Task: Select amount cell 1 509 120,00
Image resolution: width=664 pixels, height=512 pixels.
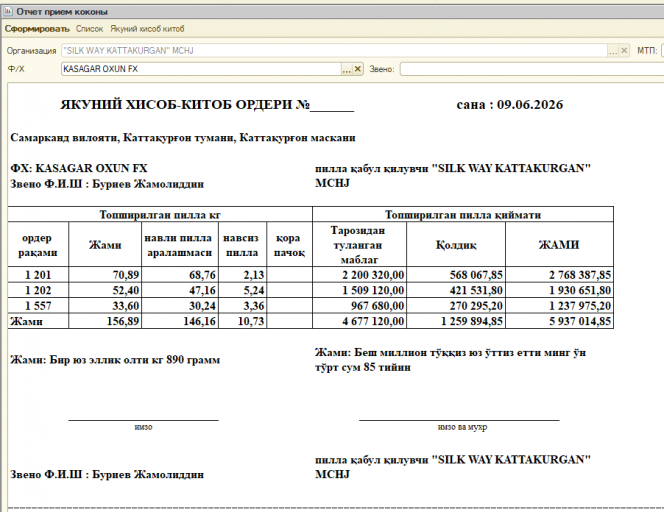Action: click(360, 290)
